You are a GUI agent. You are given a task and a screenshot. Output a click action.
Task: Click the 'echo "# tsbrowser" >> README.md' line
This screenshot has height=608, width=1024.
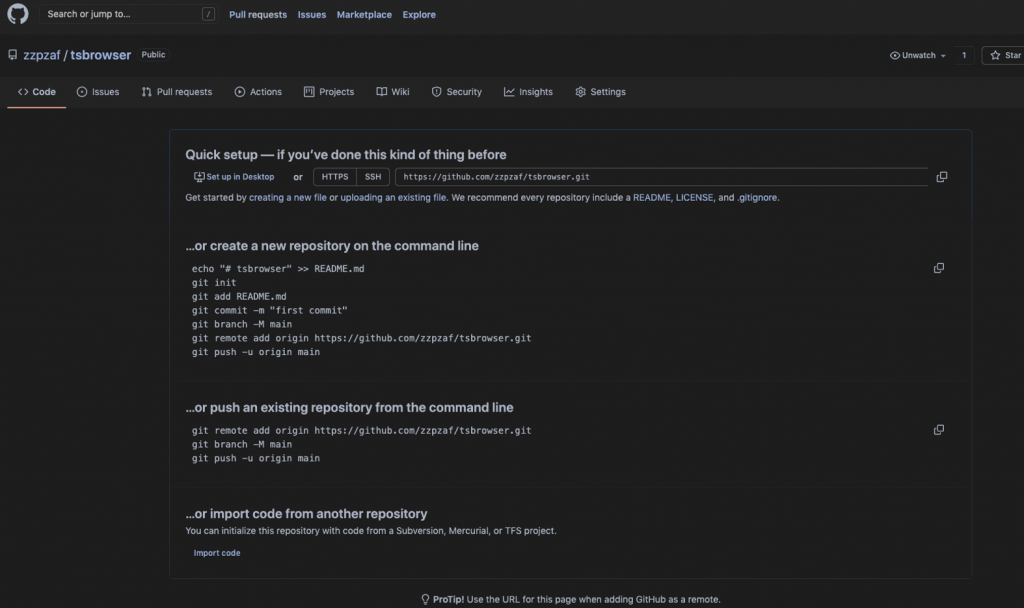(x=278, y=269)
